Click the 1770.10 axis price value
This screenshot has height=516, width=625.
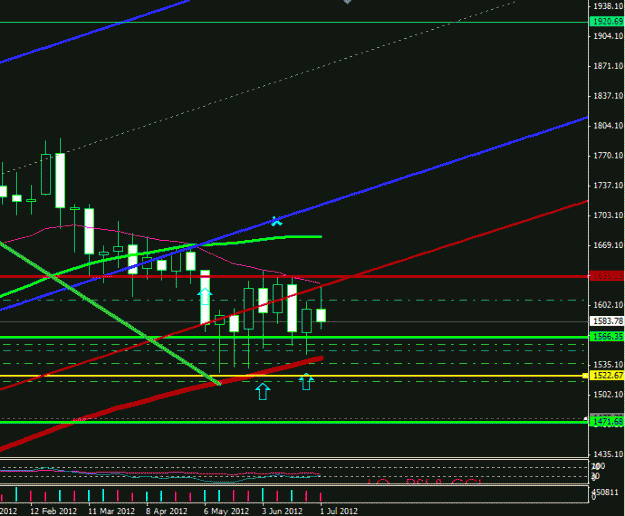(x=608, y=155)
